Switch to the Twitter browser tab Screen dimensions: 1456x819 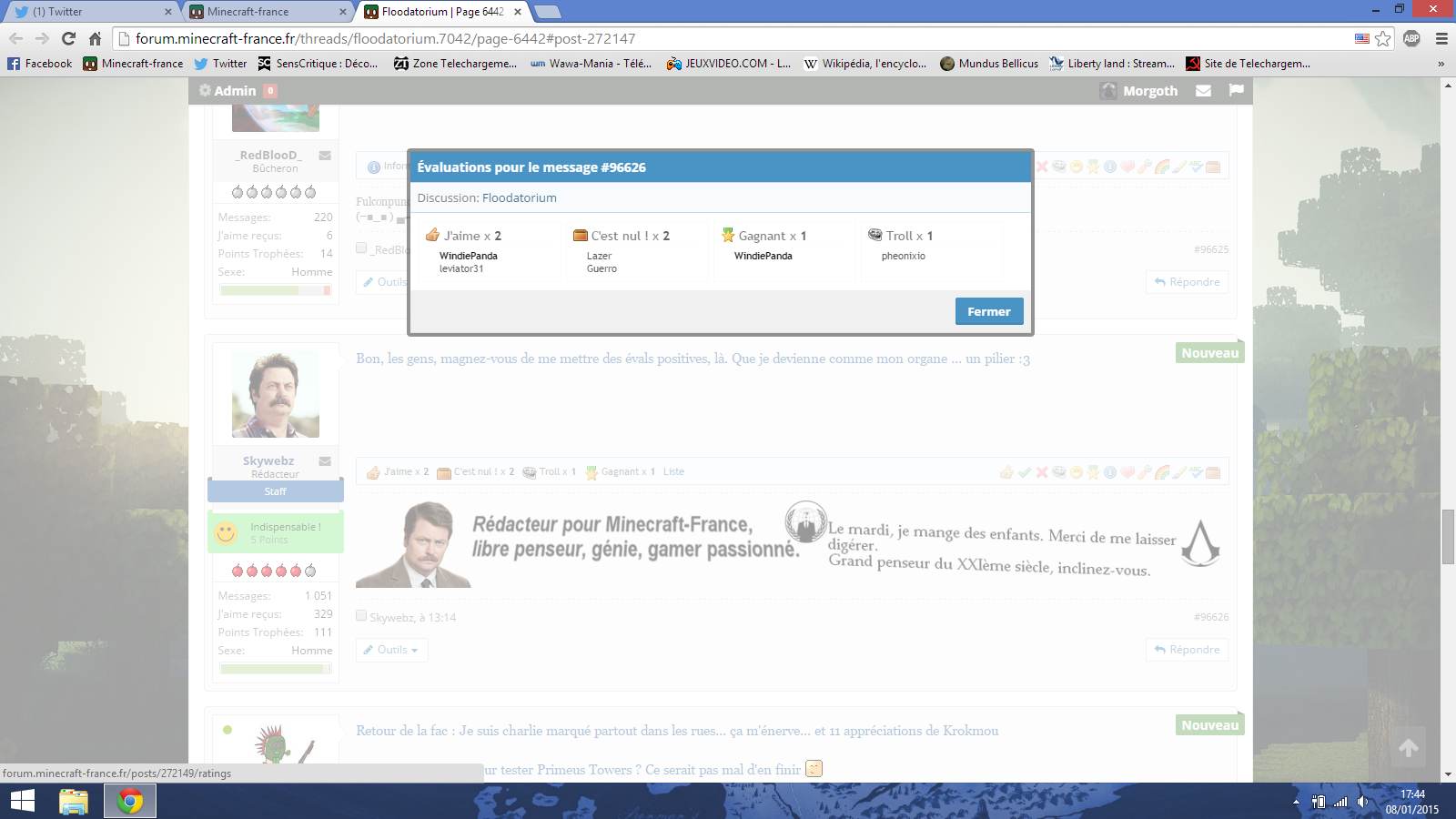coord(86,12)
